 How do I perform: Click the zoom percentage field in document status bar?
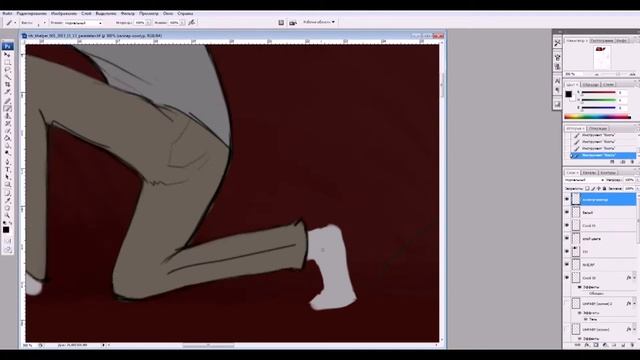pyautogui.click(x=28, y=345)
